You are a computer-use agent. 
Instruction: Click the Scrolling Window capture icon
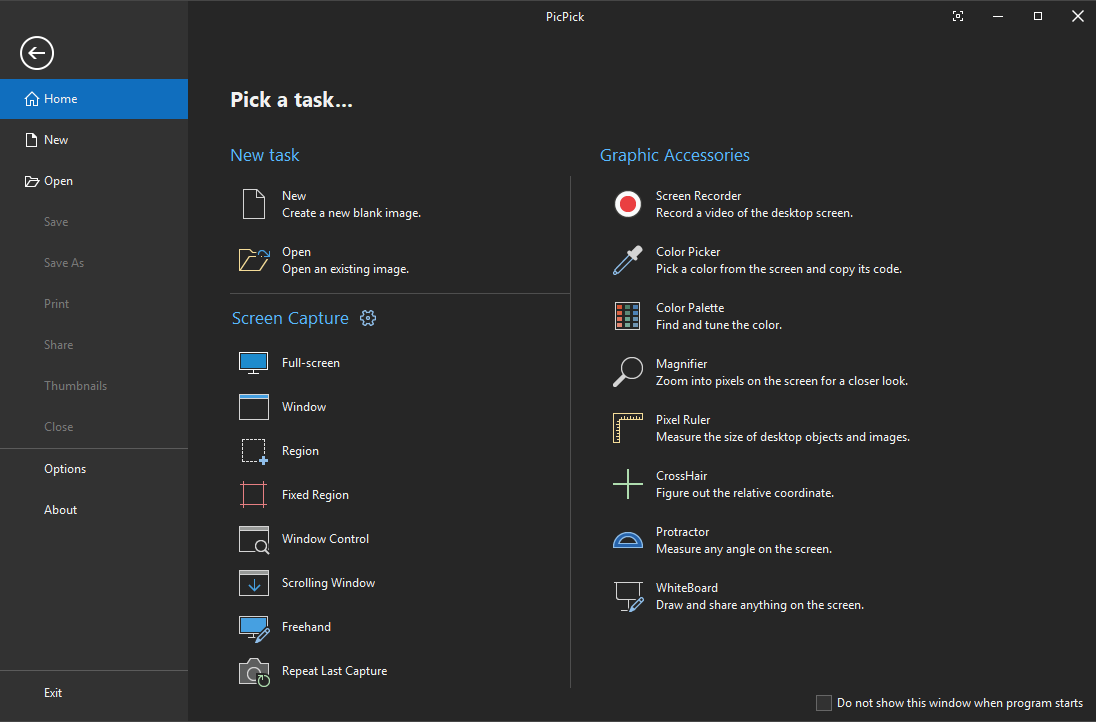pos(254,583)
